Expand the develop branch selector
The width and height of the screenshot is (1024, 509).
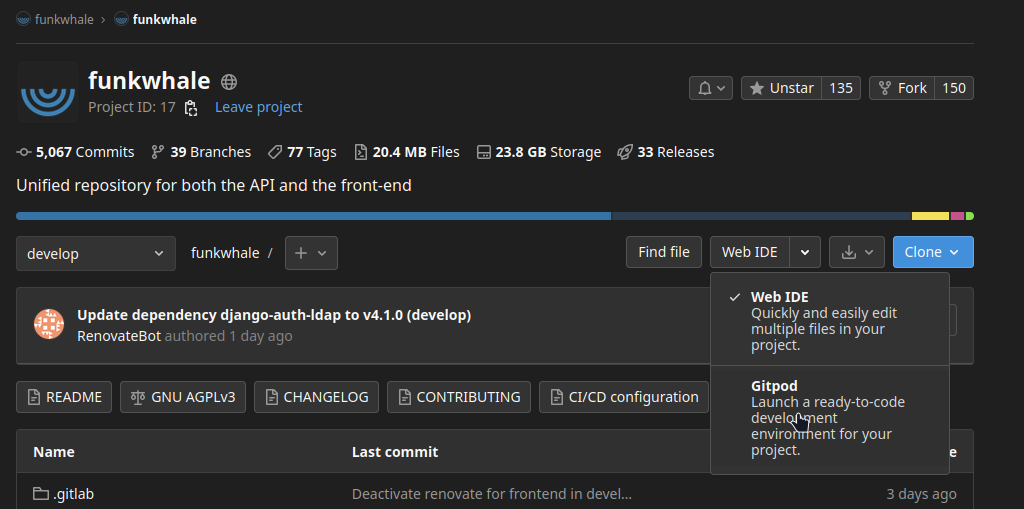tap(95, 254)
